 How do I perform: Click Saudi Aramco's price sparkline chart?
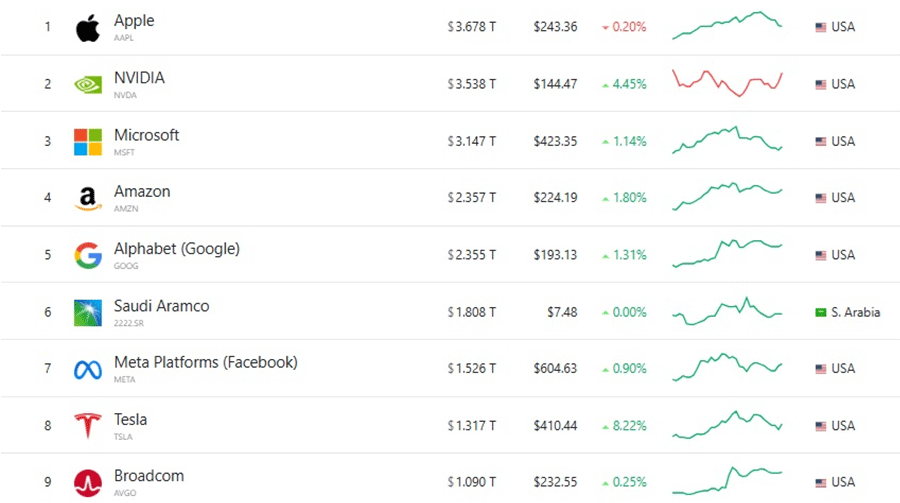pos(727,311)
